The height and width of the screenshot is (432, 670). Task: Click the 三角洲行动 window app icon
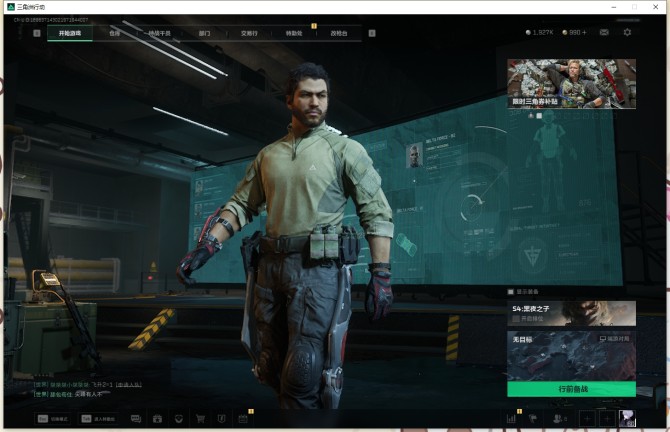coord(11,7)
